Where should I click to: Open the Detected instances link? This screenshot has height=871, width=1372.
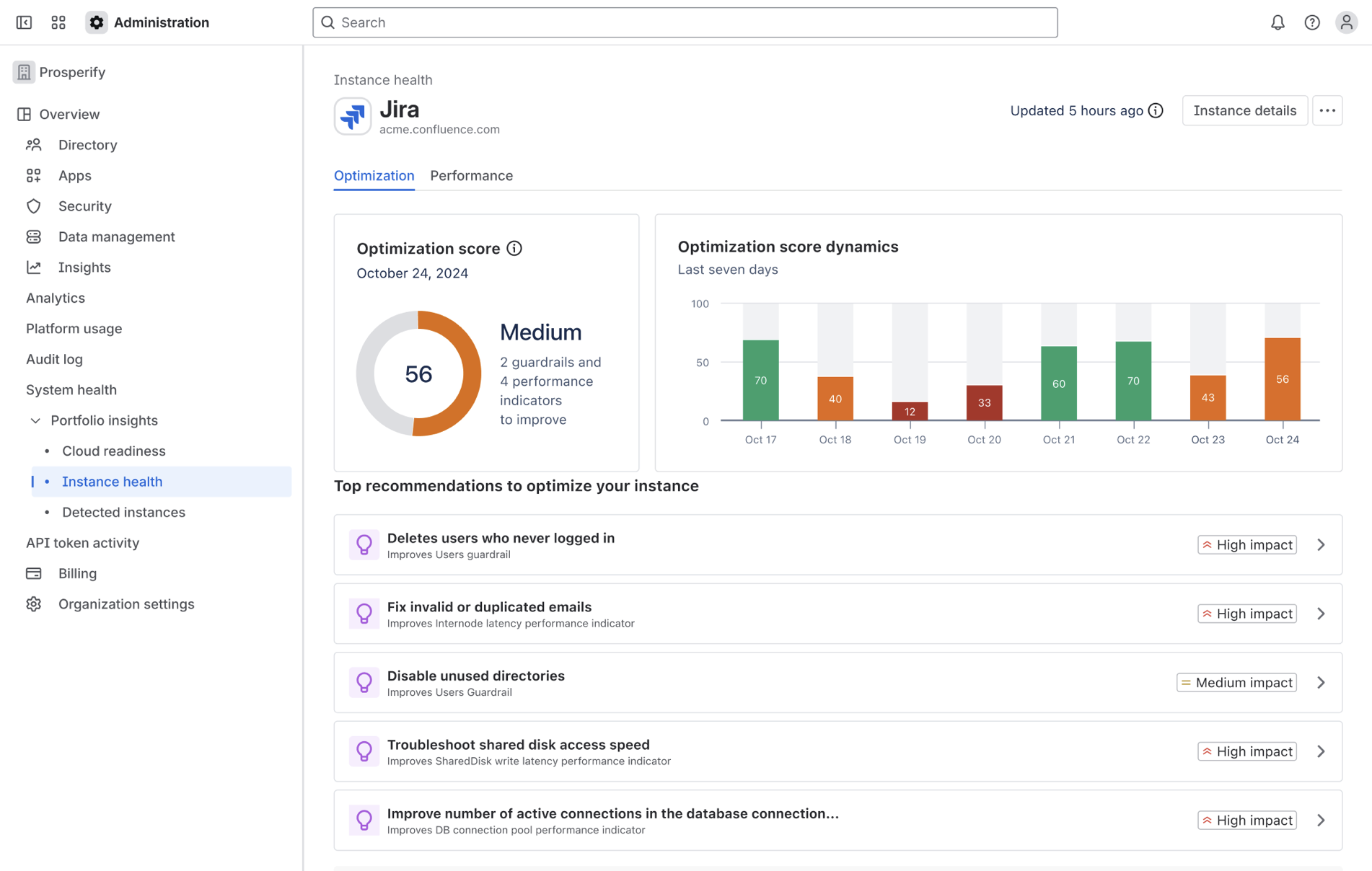[123, 512]
